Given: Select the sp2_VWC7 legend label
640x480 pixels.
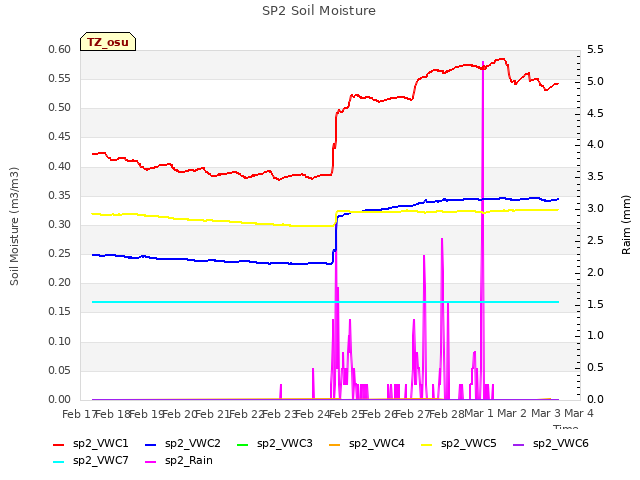Looking at the screenshot, I should 100,461.
